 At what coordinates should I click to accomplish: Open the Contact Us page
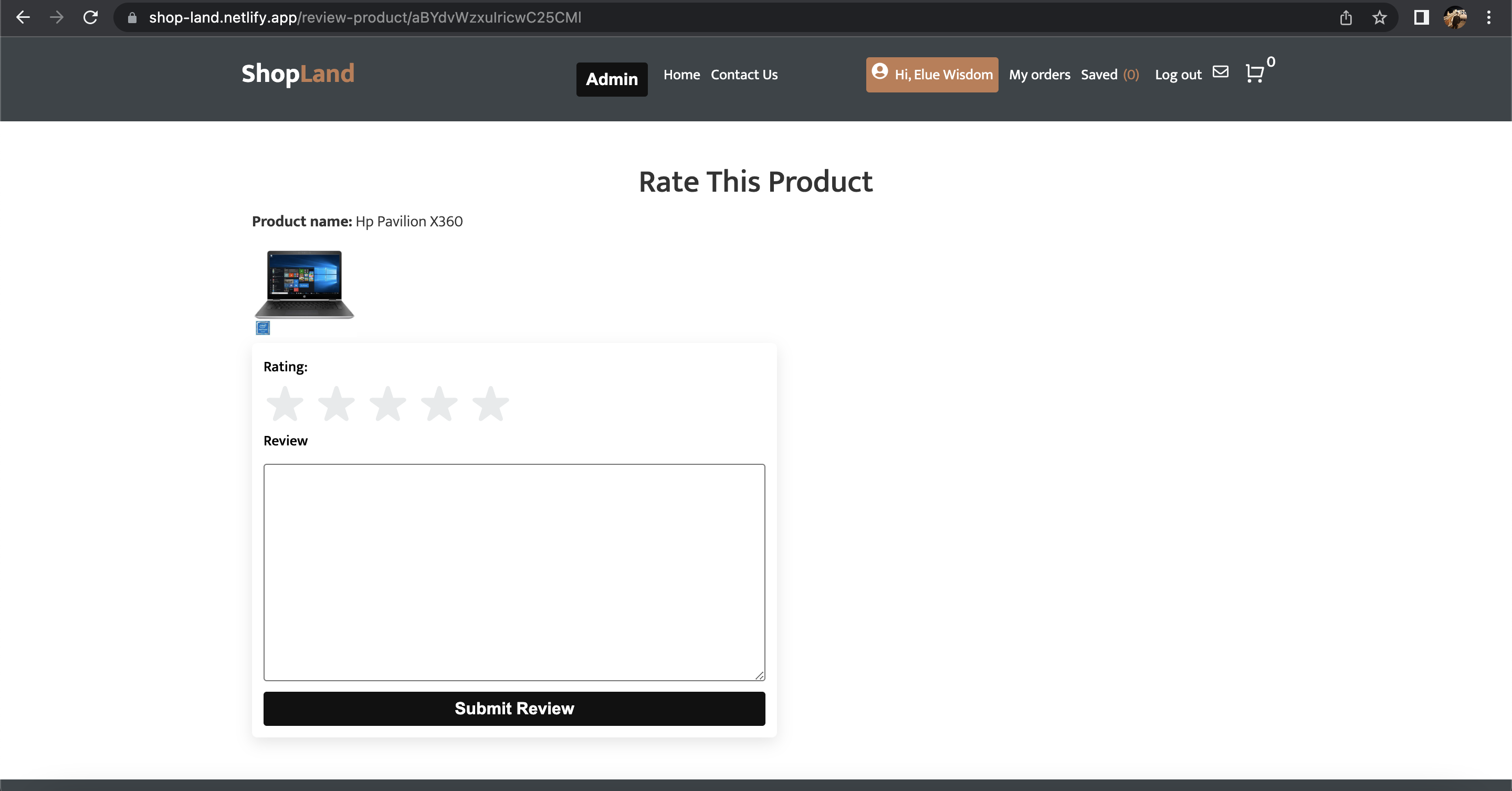[744, 75]
